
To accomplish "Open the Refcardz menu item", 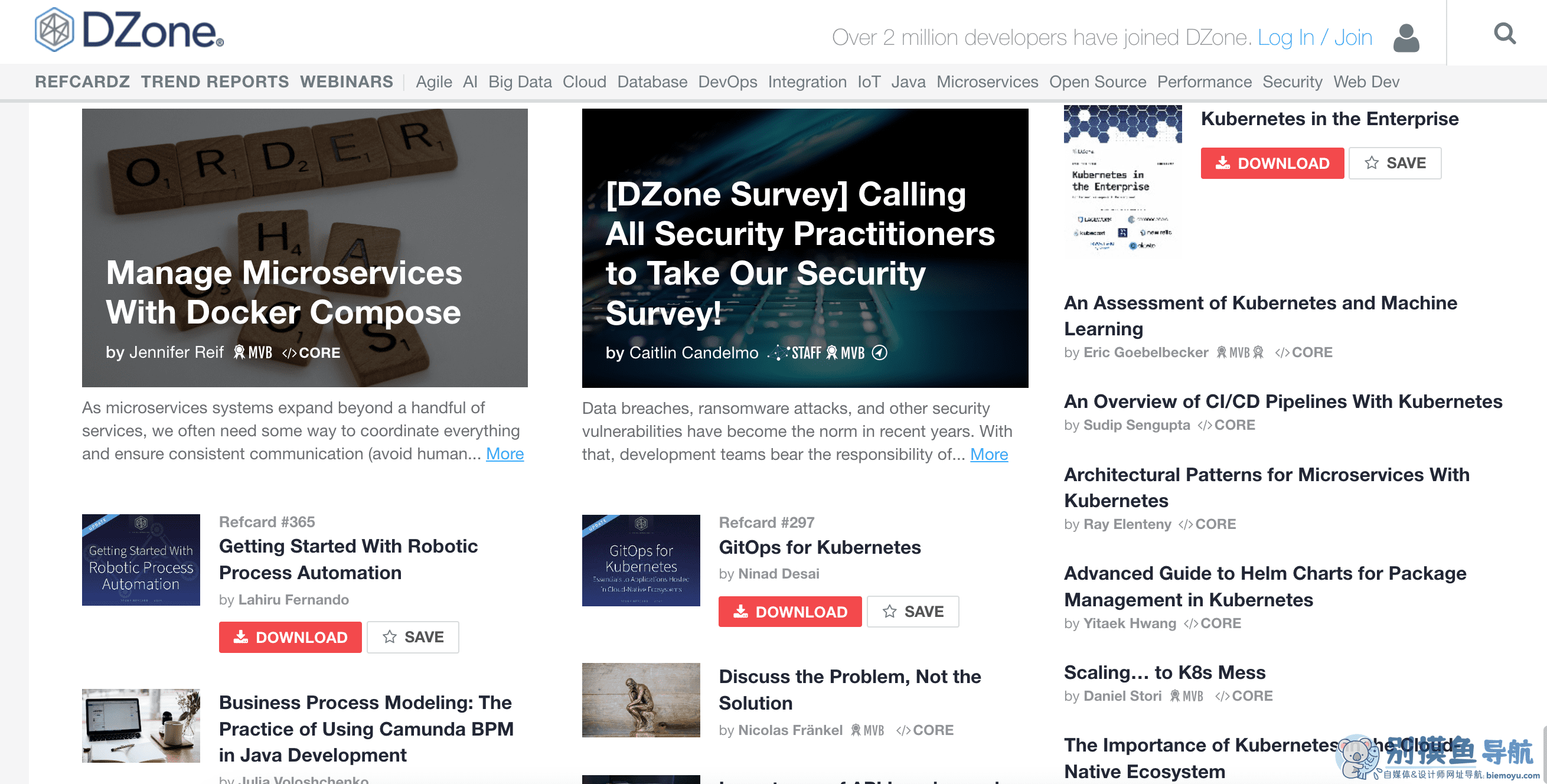I will pos(82,81).
